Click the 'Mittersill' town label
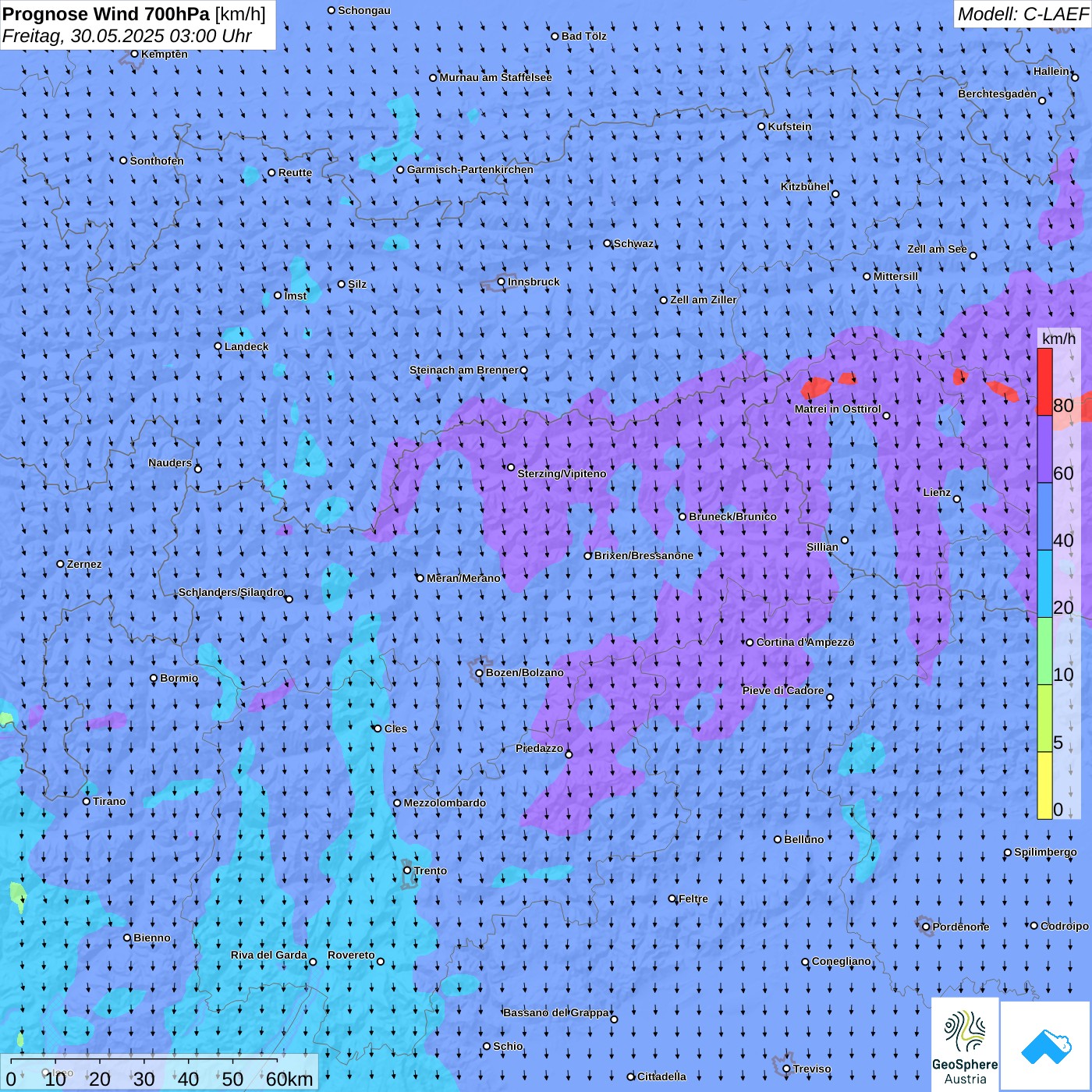This screenshot has height=1092, width=1092. [x=895, y=276]
